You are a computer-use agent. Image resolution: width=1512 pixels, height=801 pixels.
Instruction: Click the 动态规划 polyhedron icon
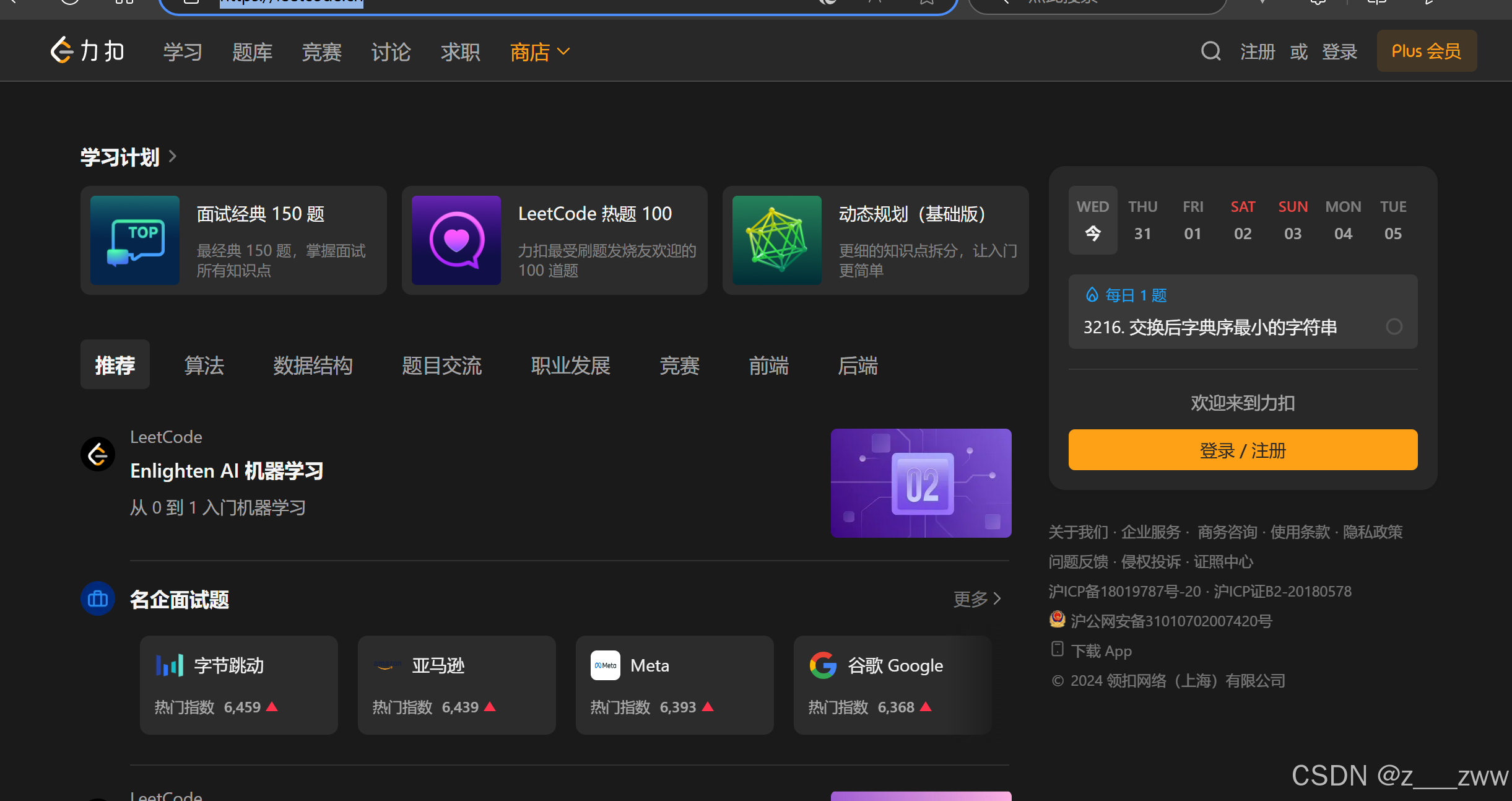[777, 240]
